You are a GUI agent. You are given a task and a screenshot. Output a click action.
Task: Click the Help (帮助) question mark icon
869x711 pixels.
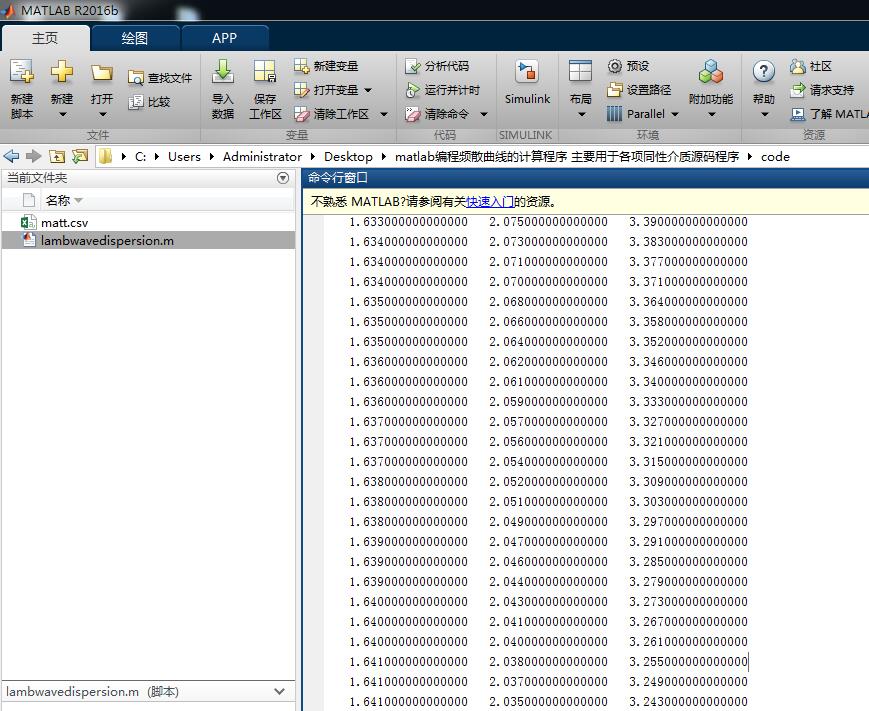tap(764, 72)
